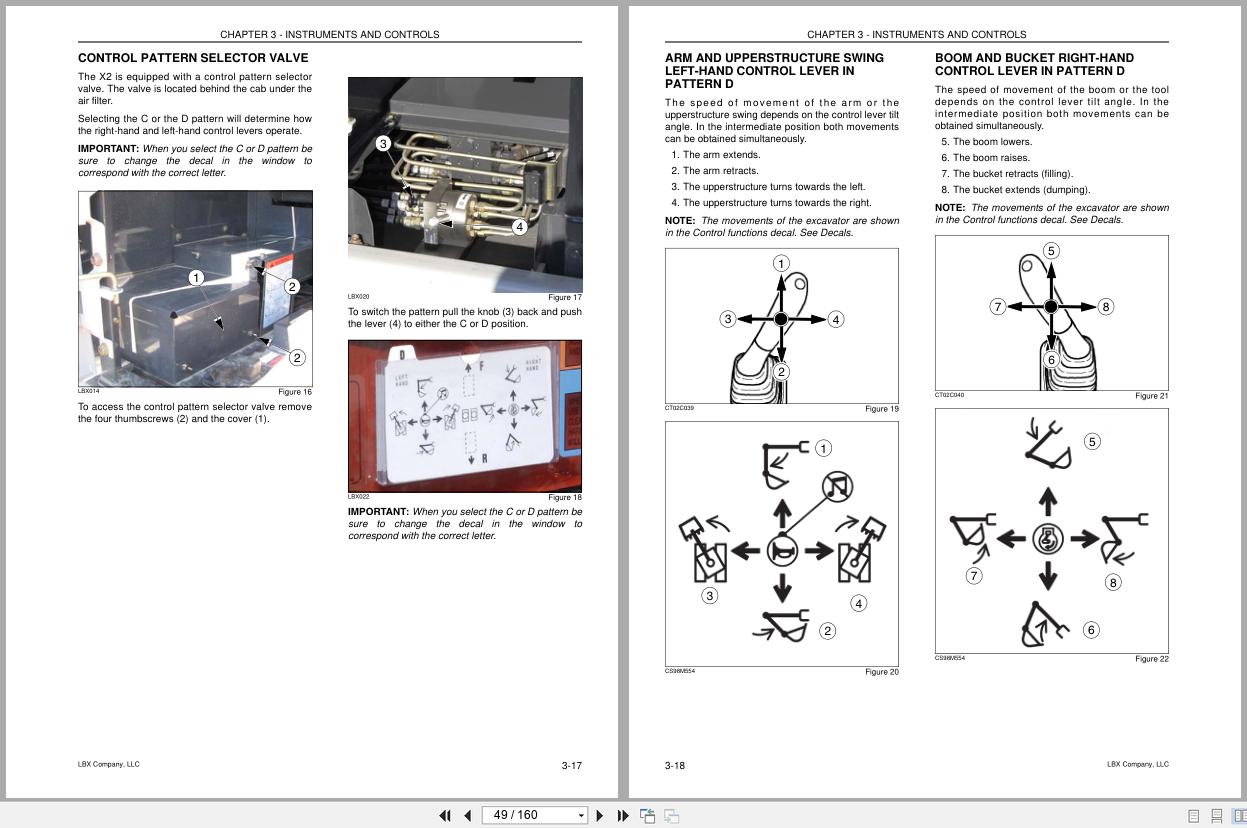Go back one page with the previous-page arrow
This screenshot has width=1247, height=828.
[x=467, y=815]
